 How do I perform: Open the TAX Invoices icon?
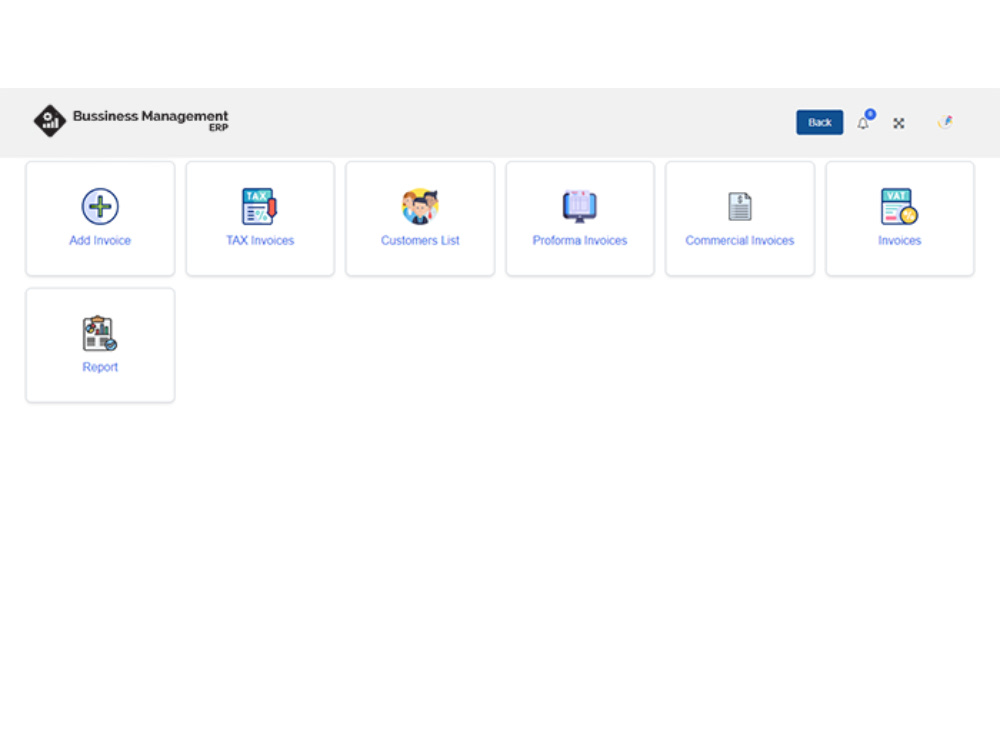[x=260, y=206]
